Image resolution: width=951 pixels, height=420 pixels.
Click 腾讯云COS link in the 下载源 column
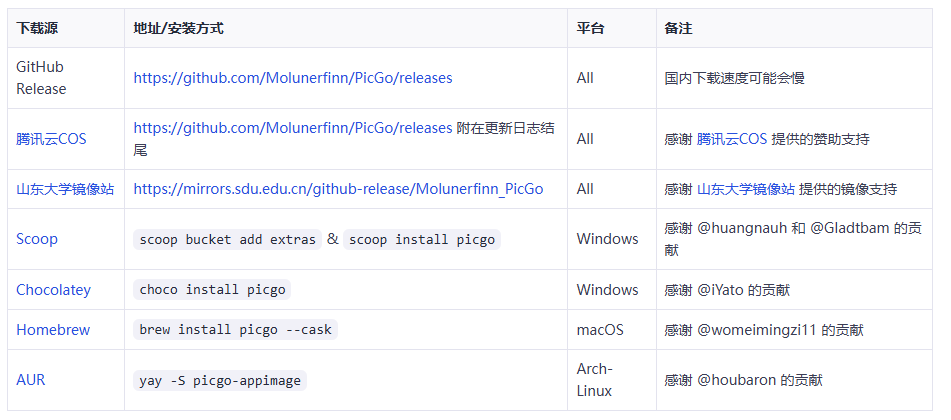51,139
